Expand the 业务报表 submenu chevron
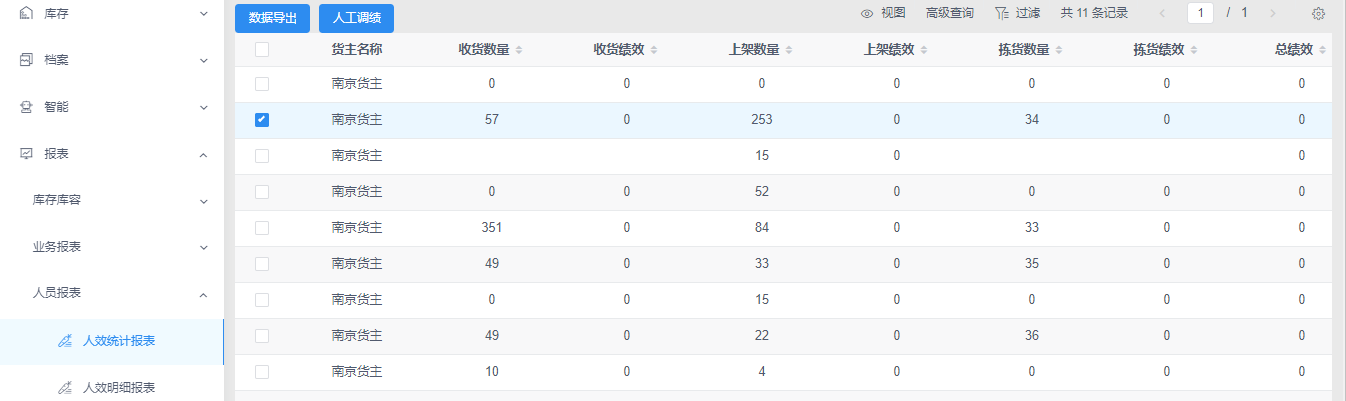Image resolution: width=1346 pixels, height=401 pixels. [x=204, y=247]
